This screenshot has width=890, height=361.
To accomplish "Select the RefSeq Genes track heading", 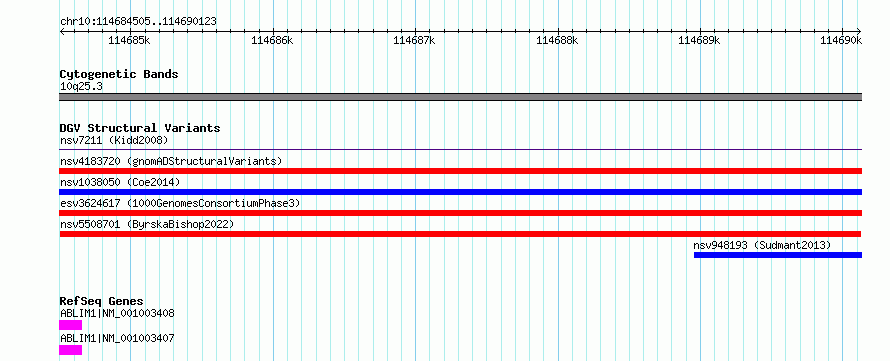I will (102, 301).
